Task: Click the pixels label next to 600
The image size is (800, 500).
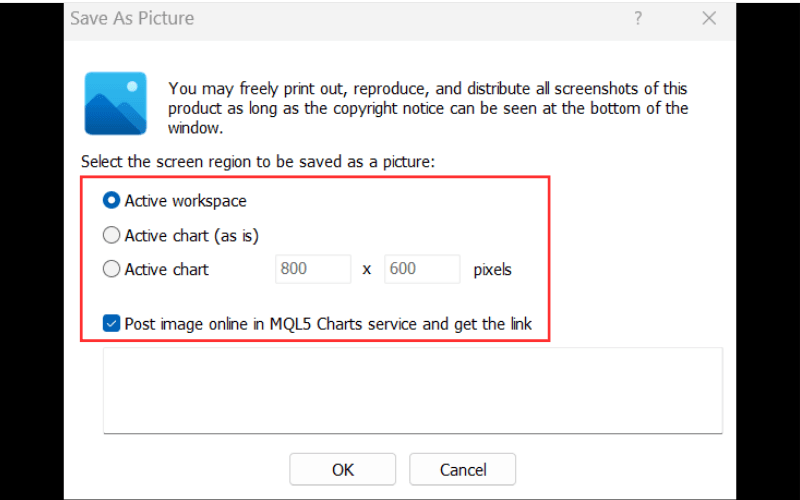Action: (x=492, y=269)
